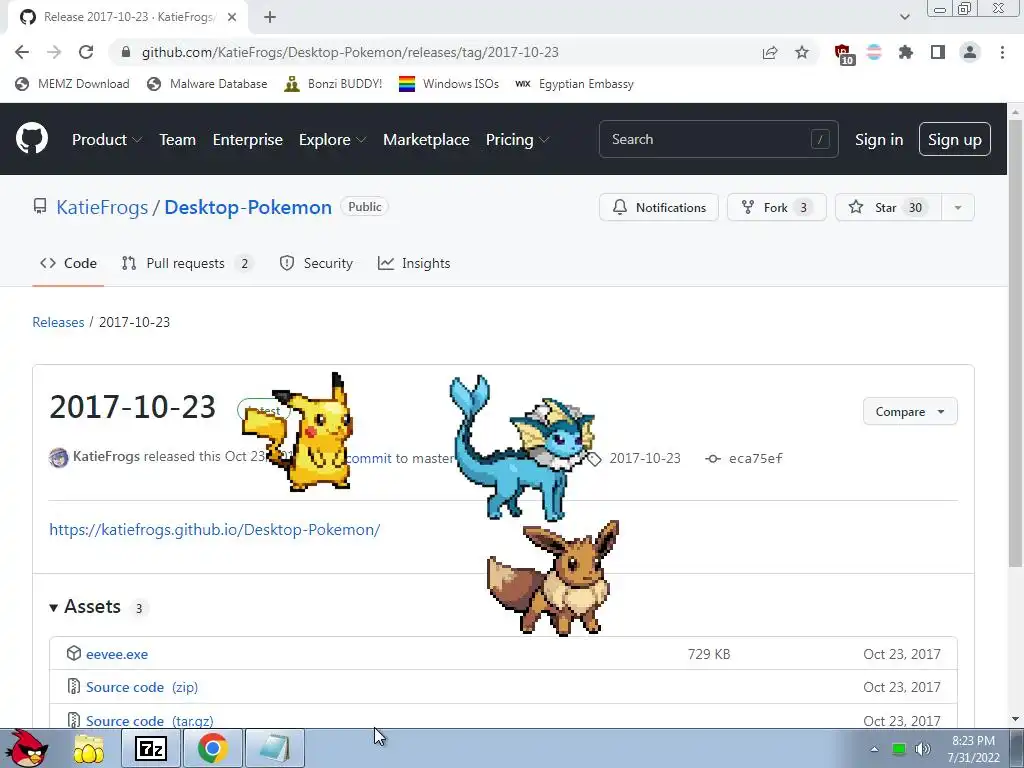Expand the Product menu
The image size is (1024, 768).
106,139
